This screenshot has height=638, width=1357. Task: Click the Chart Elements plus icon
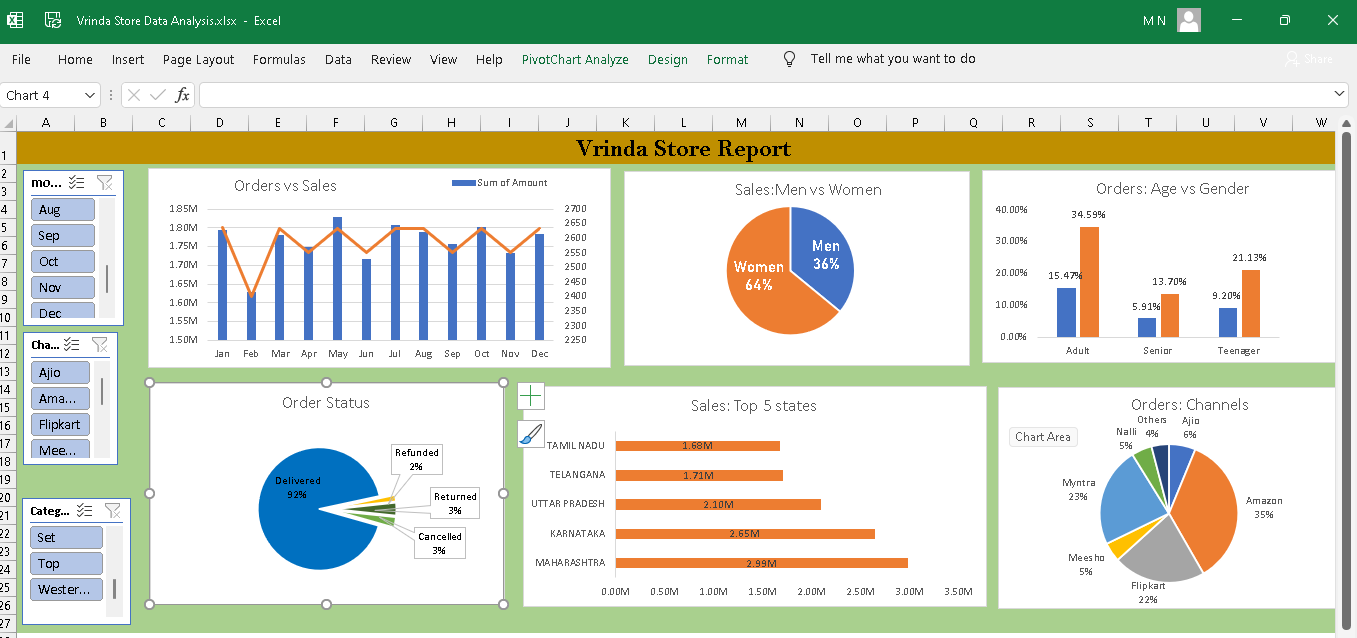(x=531, y=396)
